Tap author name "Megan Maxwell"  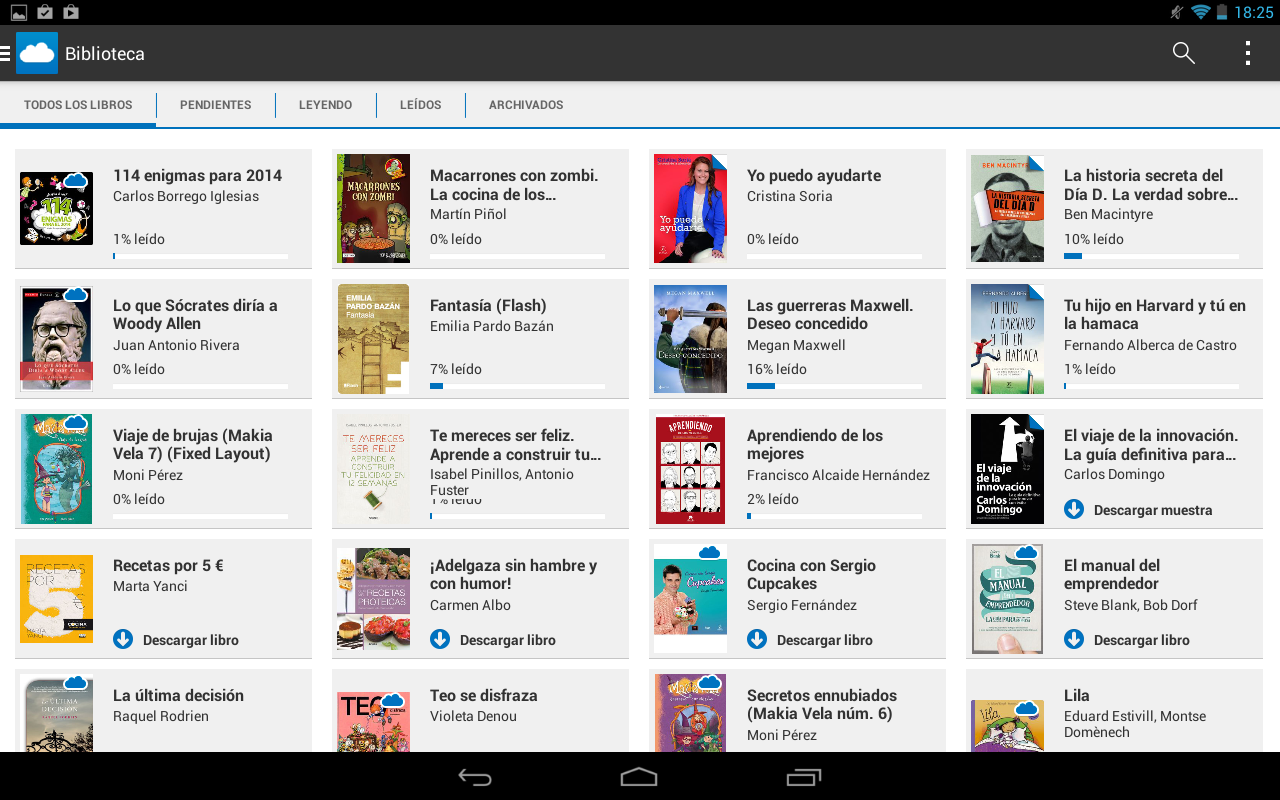click(796, 345)
